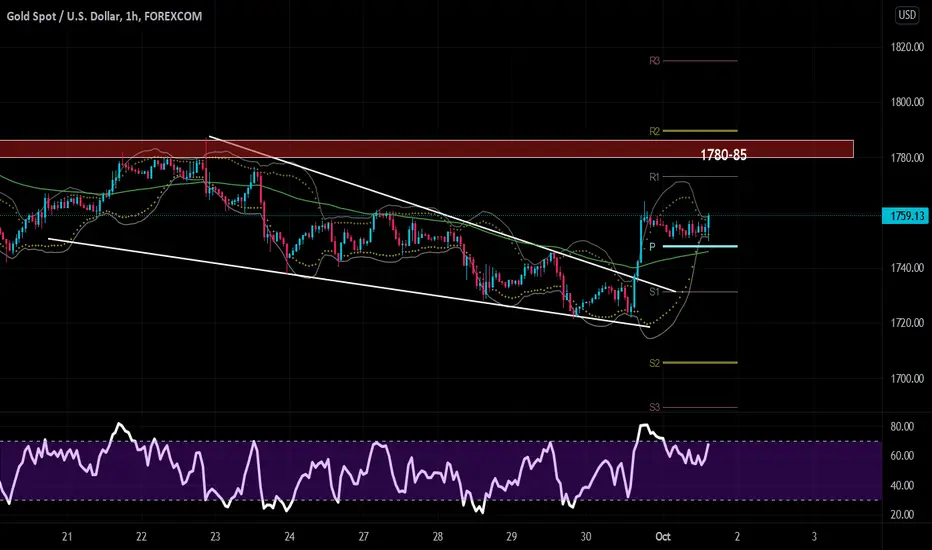Select the red 1780-85 resistance rectangle
The image size is (932, 550).
point(427,149)
